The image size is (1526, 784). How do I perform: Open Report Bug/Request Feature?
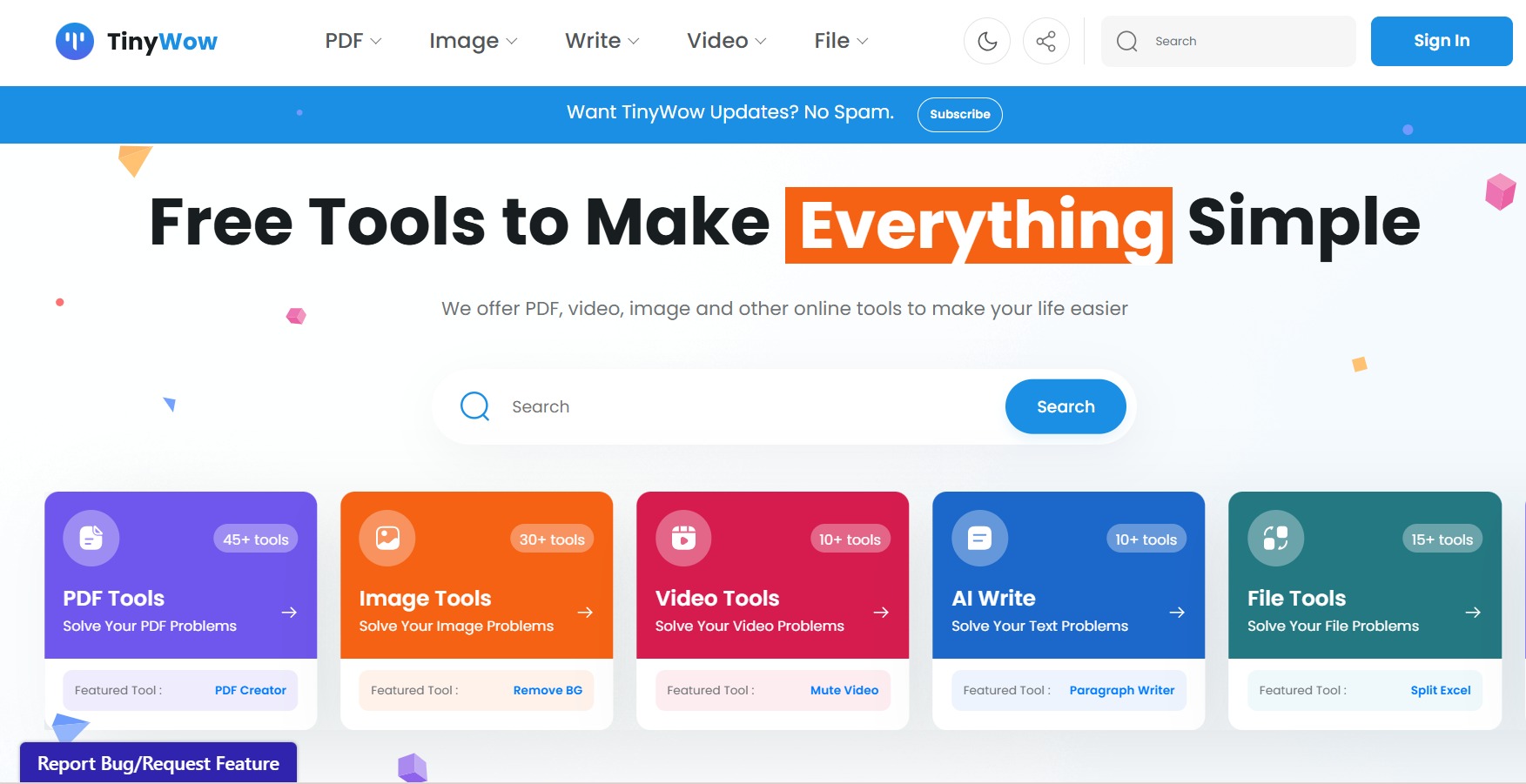[158, 763]
